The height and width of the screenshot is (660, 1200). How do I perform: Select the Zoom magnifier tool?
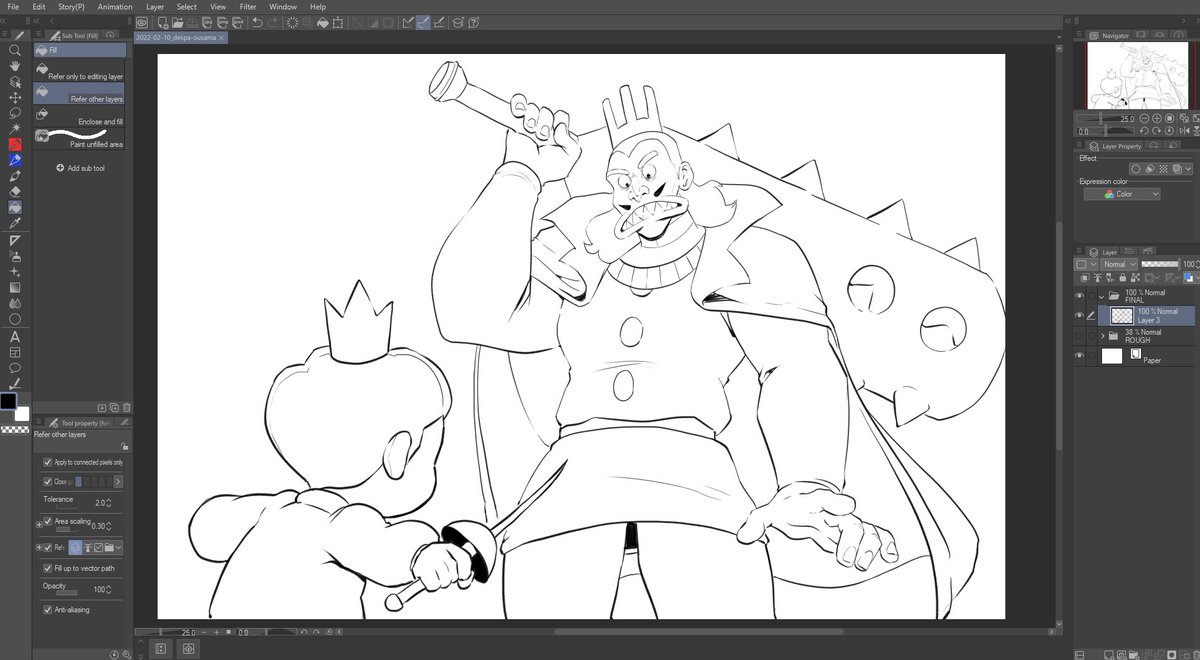[x=15, y=49]
